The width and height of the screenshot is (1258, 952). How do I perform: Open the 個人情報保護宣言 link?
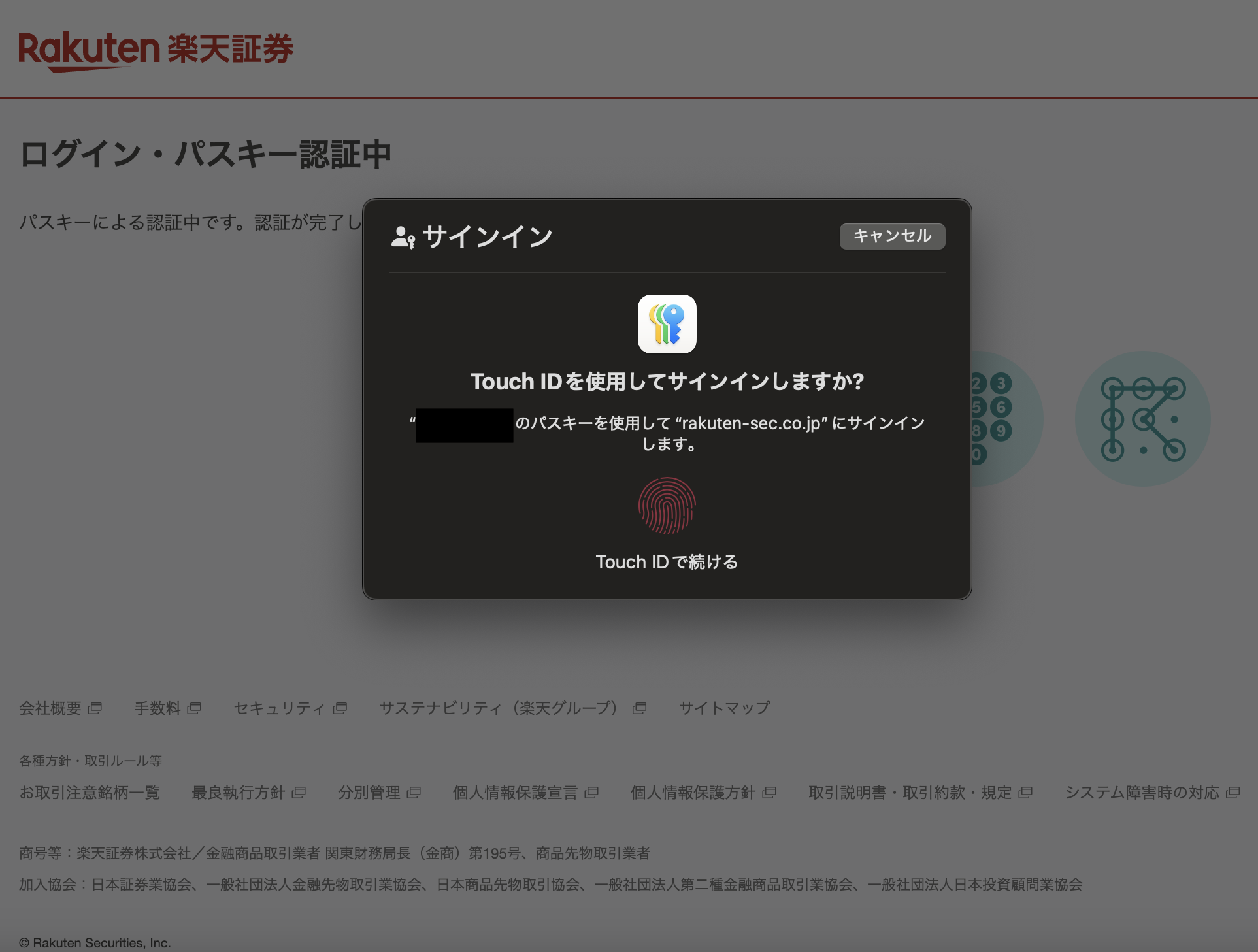pyautogui.click(x=515, y=793)
